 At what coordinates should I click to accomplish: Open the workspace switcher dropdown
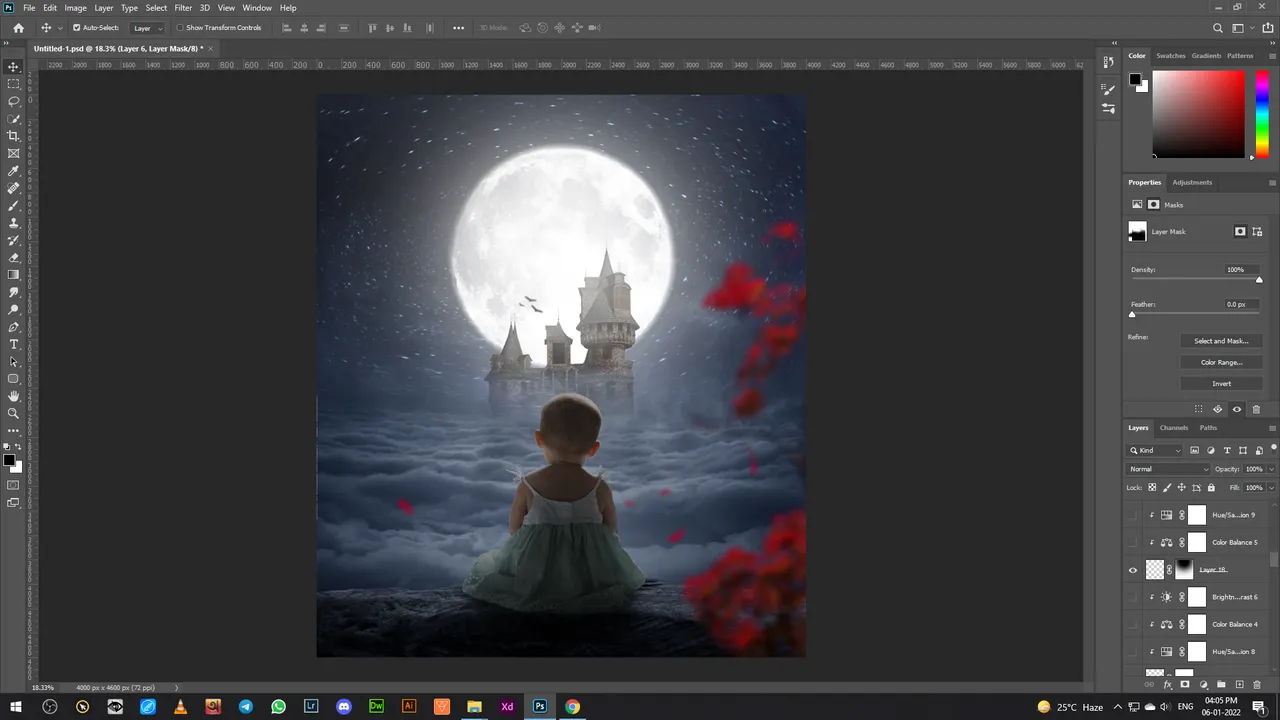click(1241, 28)
